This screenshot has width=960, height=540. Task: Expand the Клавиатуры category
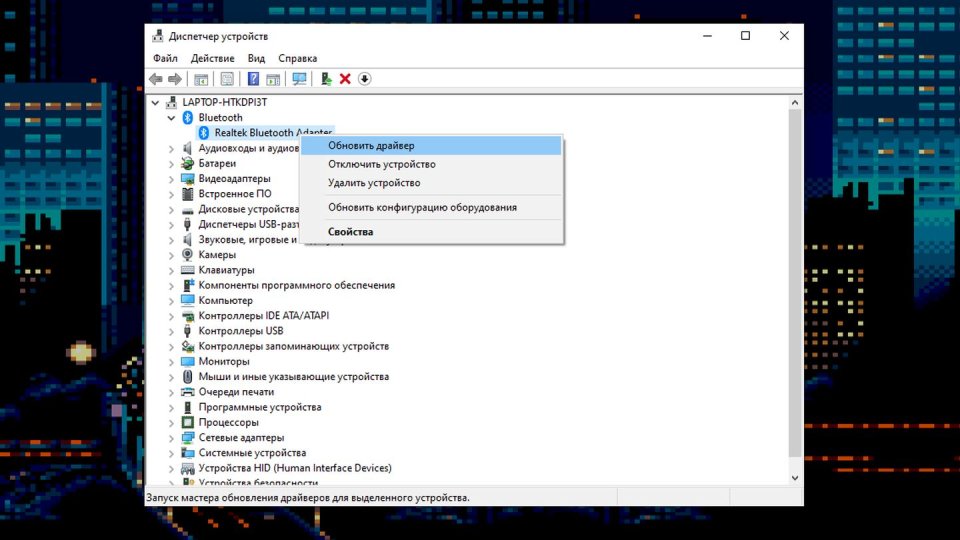pos(172,270)
